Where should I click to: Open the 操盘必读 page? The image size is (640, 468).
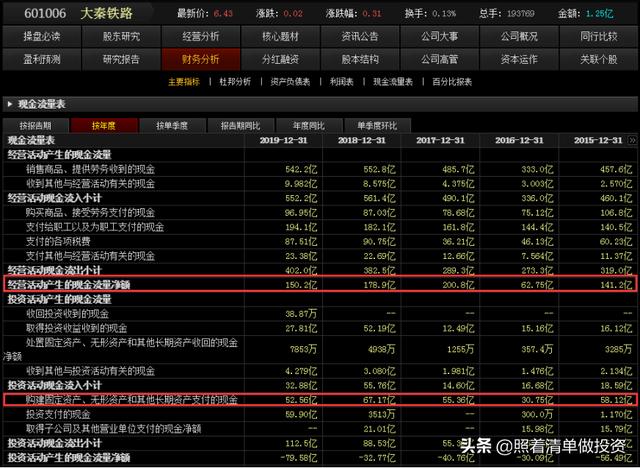pyautogui.click(x=42, y=36)
